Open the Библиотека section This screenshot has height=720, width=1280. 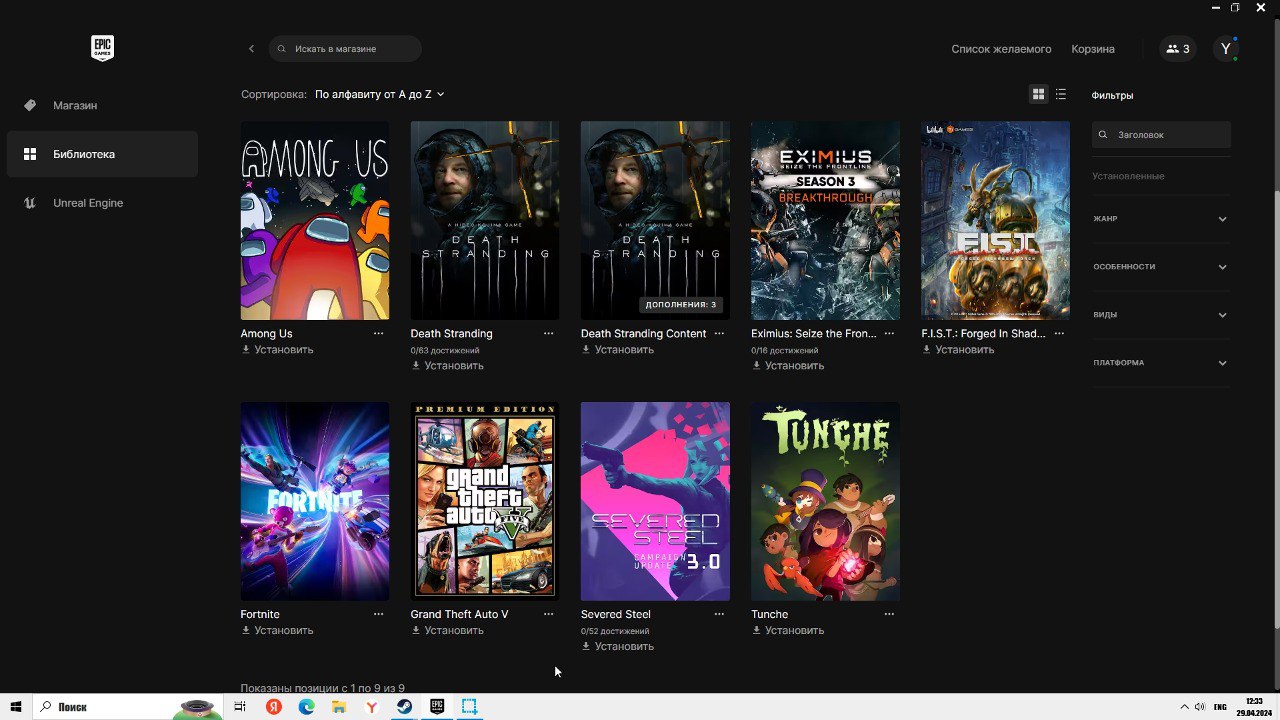102,154
